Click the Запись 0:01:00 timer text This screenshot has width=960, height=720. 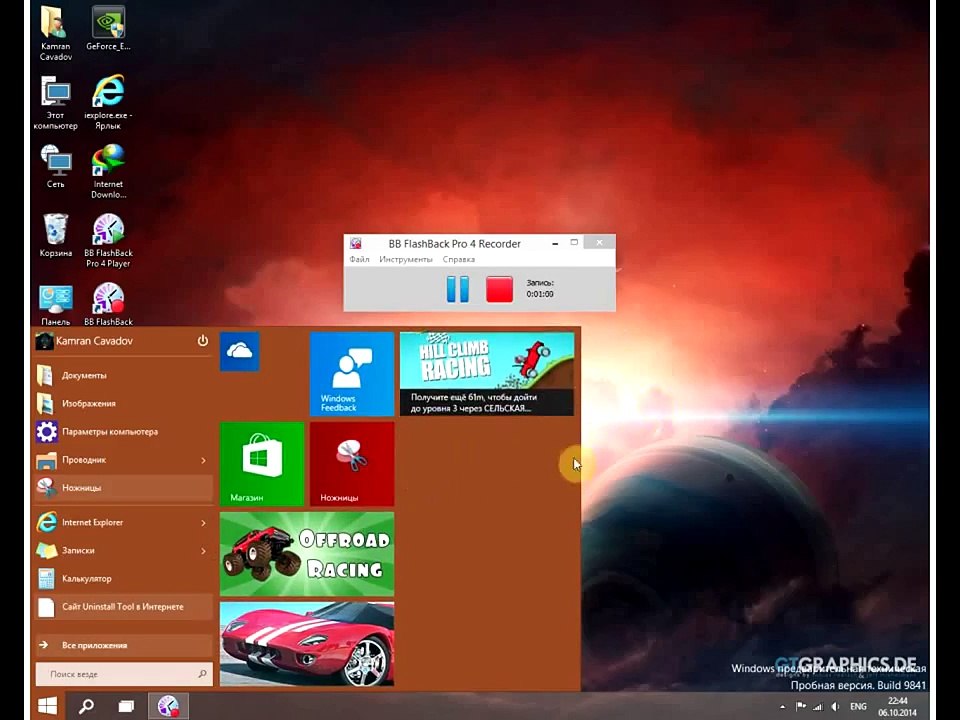coord(540,288)
